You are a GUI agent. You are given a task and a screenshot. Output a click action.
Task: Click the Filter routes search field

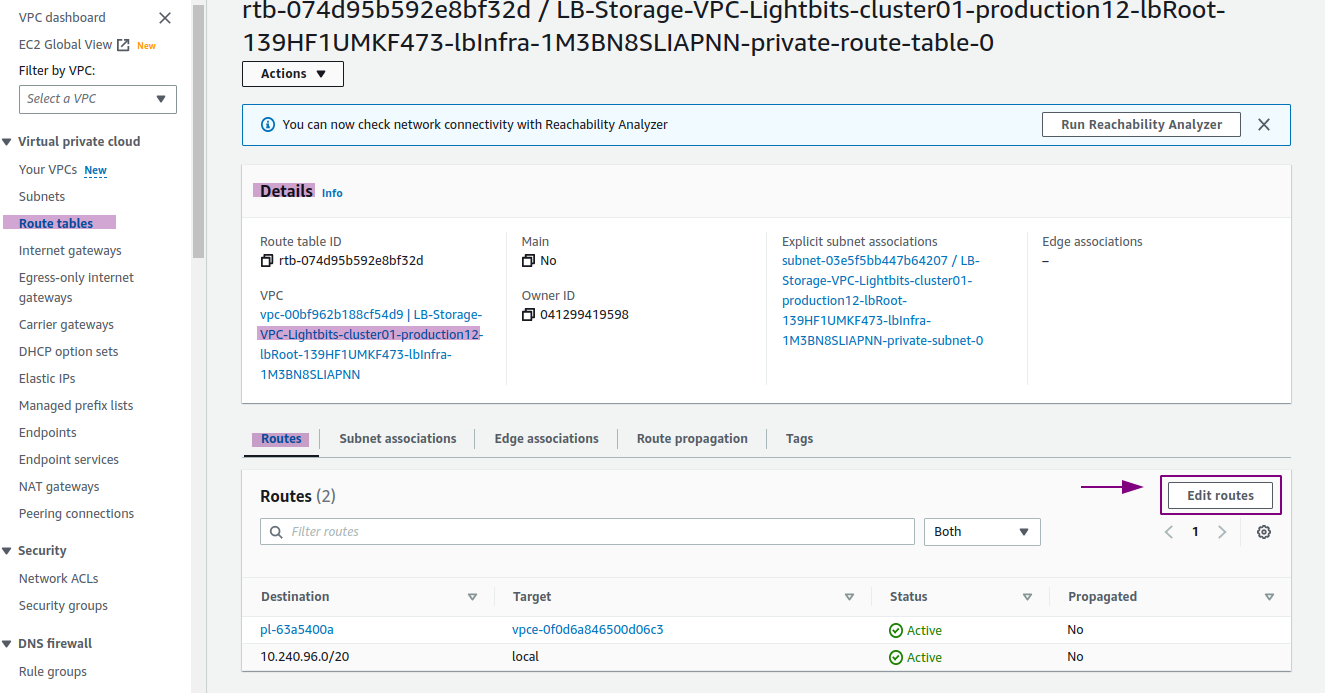point(587,532)
